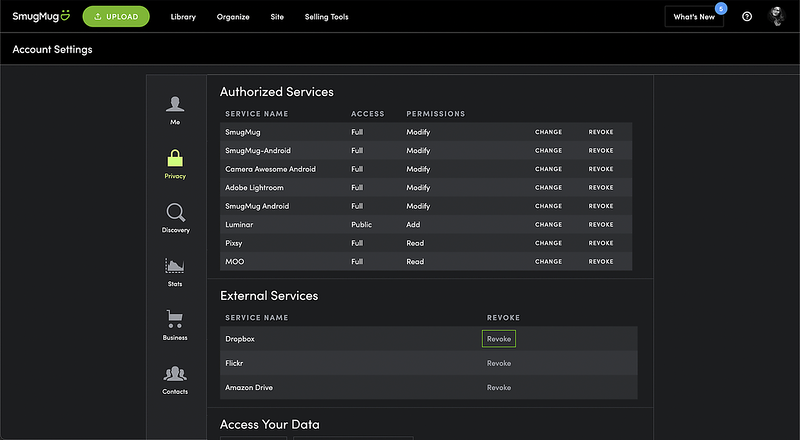Change MOO permissions
Image resolution: width=800 pixels, height=440 pixels.
[x=548, y=261]
